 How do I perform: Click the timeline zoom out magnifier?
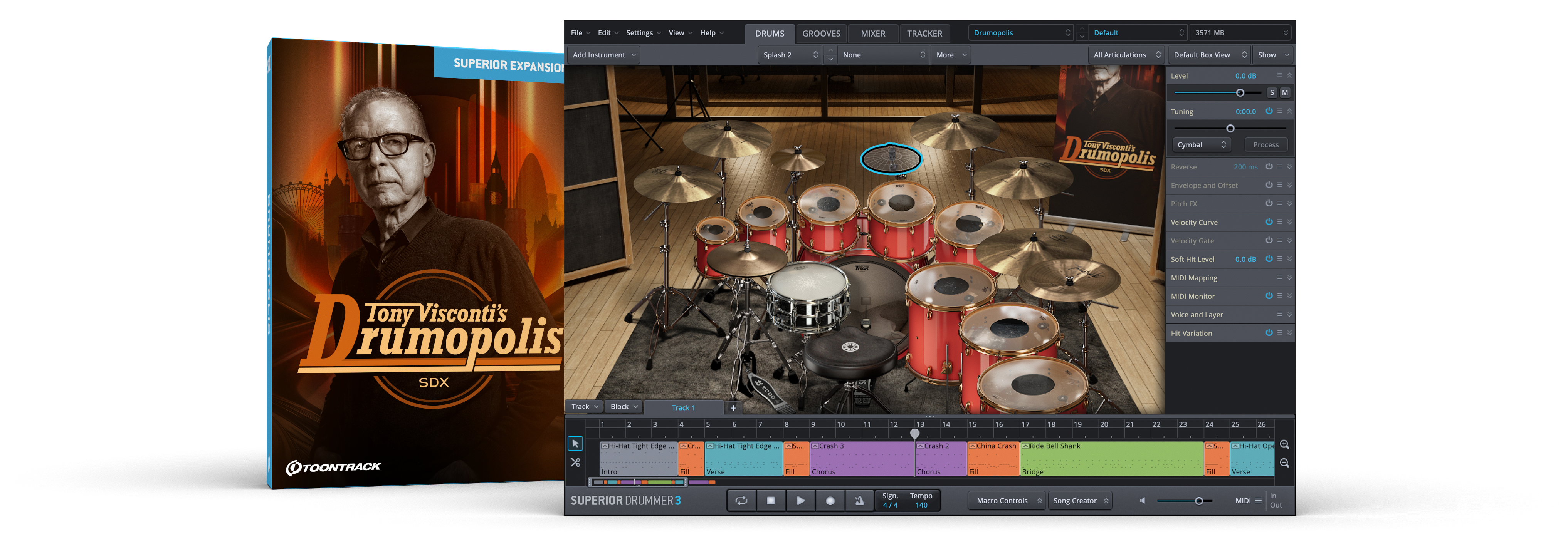click(1284, 463)
